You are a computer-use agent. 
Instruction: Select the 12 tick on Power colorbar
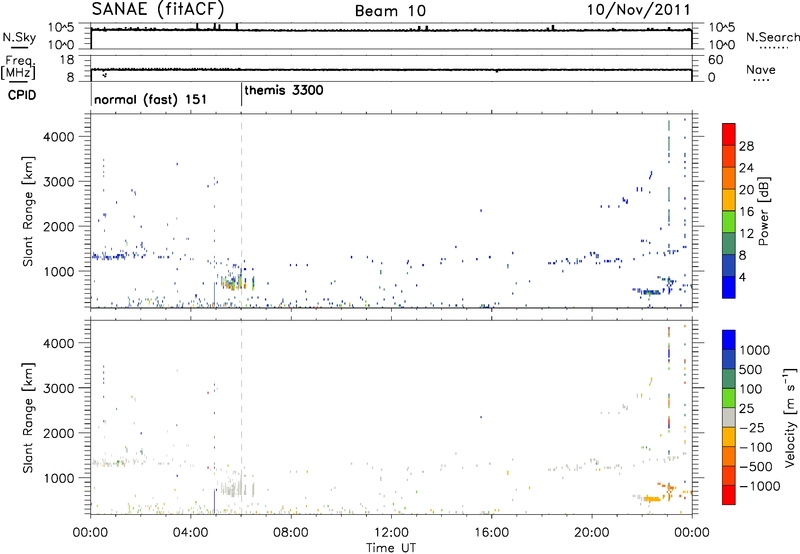click(x=746, y=234)
